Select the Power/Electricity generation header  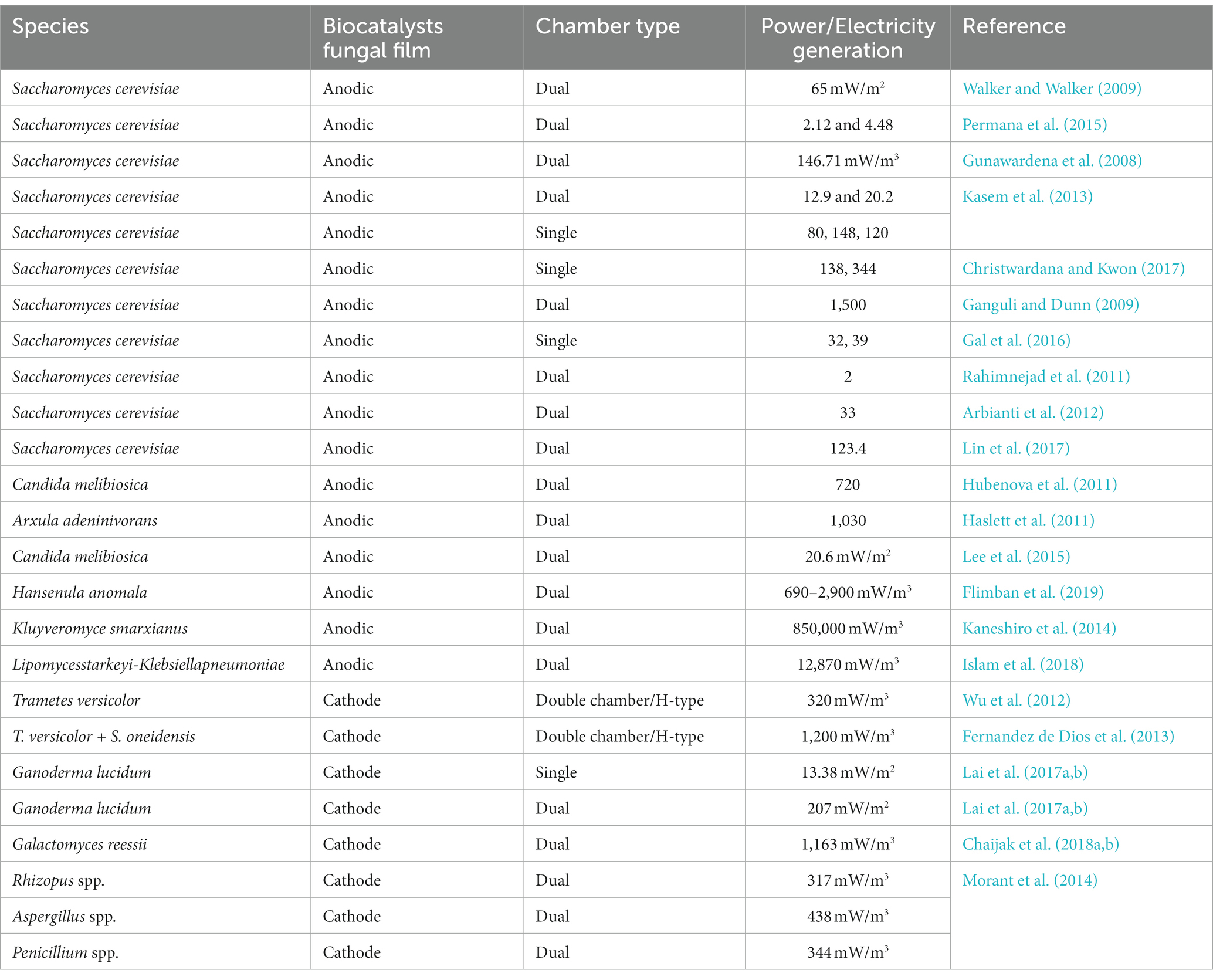pyautogui.click(x=848, y=38)
